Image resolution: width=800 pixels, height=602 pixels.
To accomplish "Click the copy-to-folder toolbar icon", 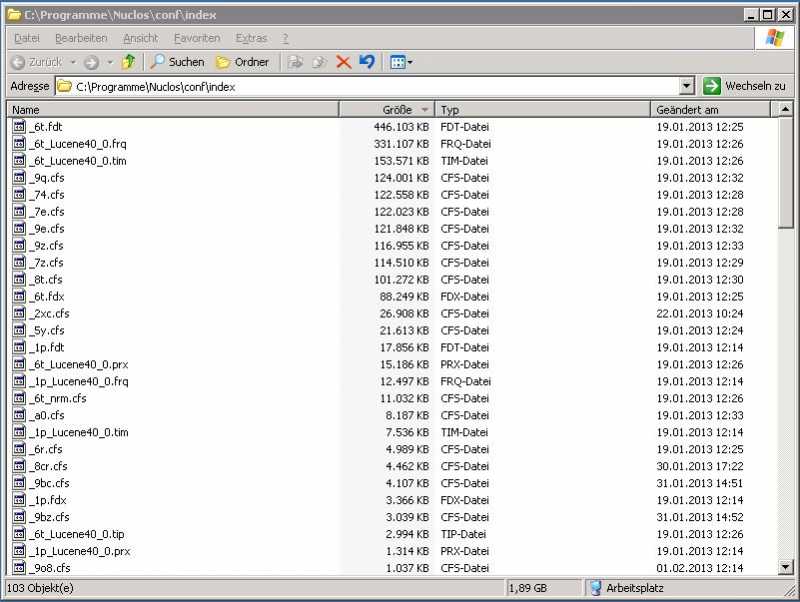I will pyautogui.click(x=319, y=62).
